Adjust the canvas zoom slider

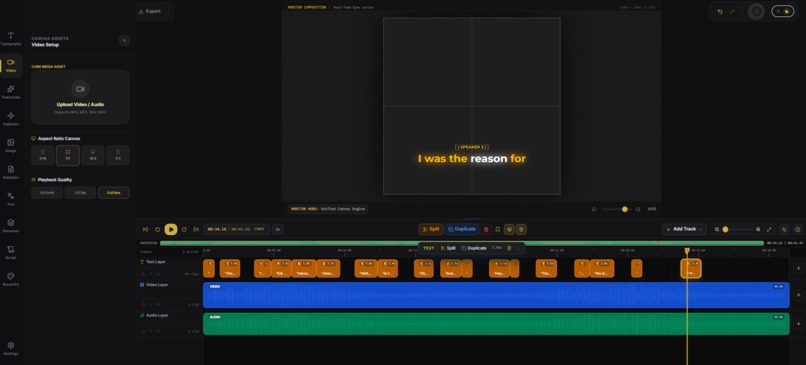[x=616, y=209]
